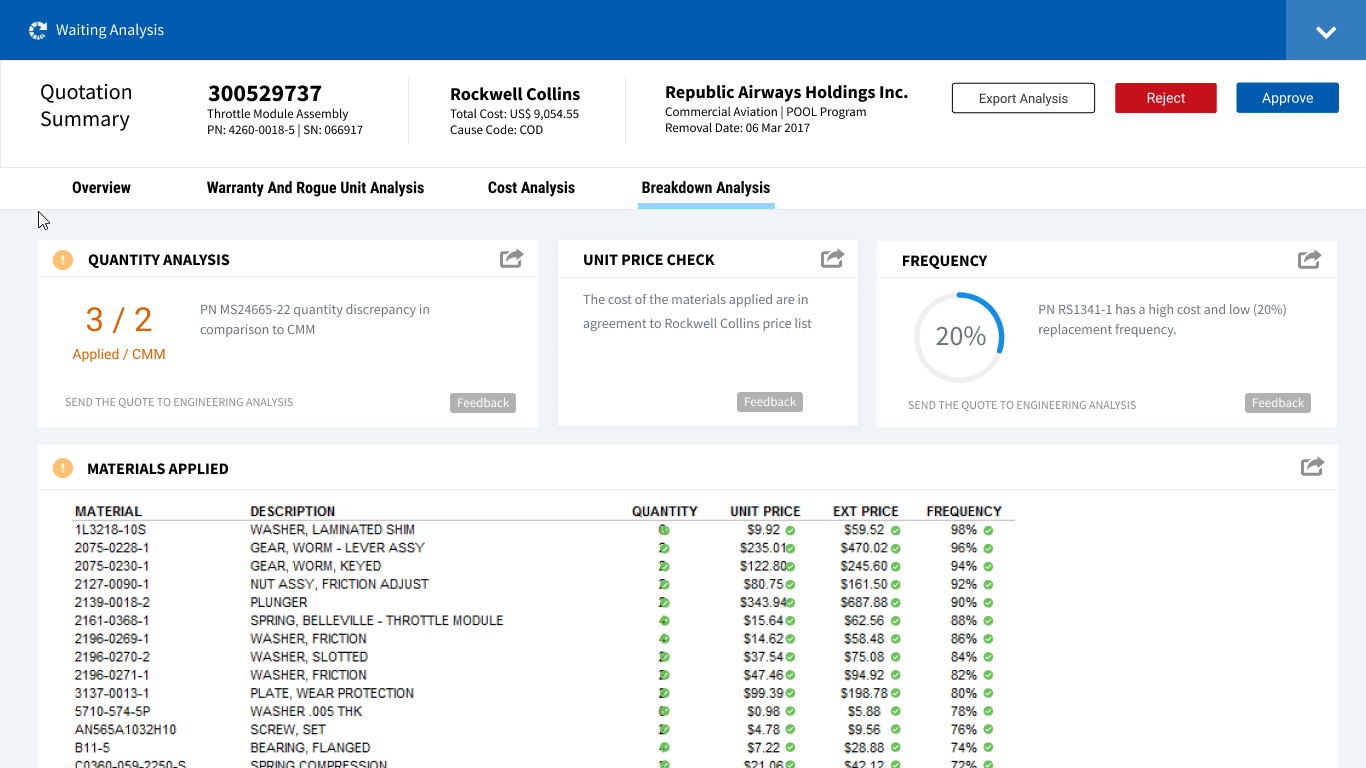Viewport: 1366px width, 768px height.
Task: Select material 1L3218-10S
Action: [x=110, y=530]
